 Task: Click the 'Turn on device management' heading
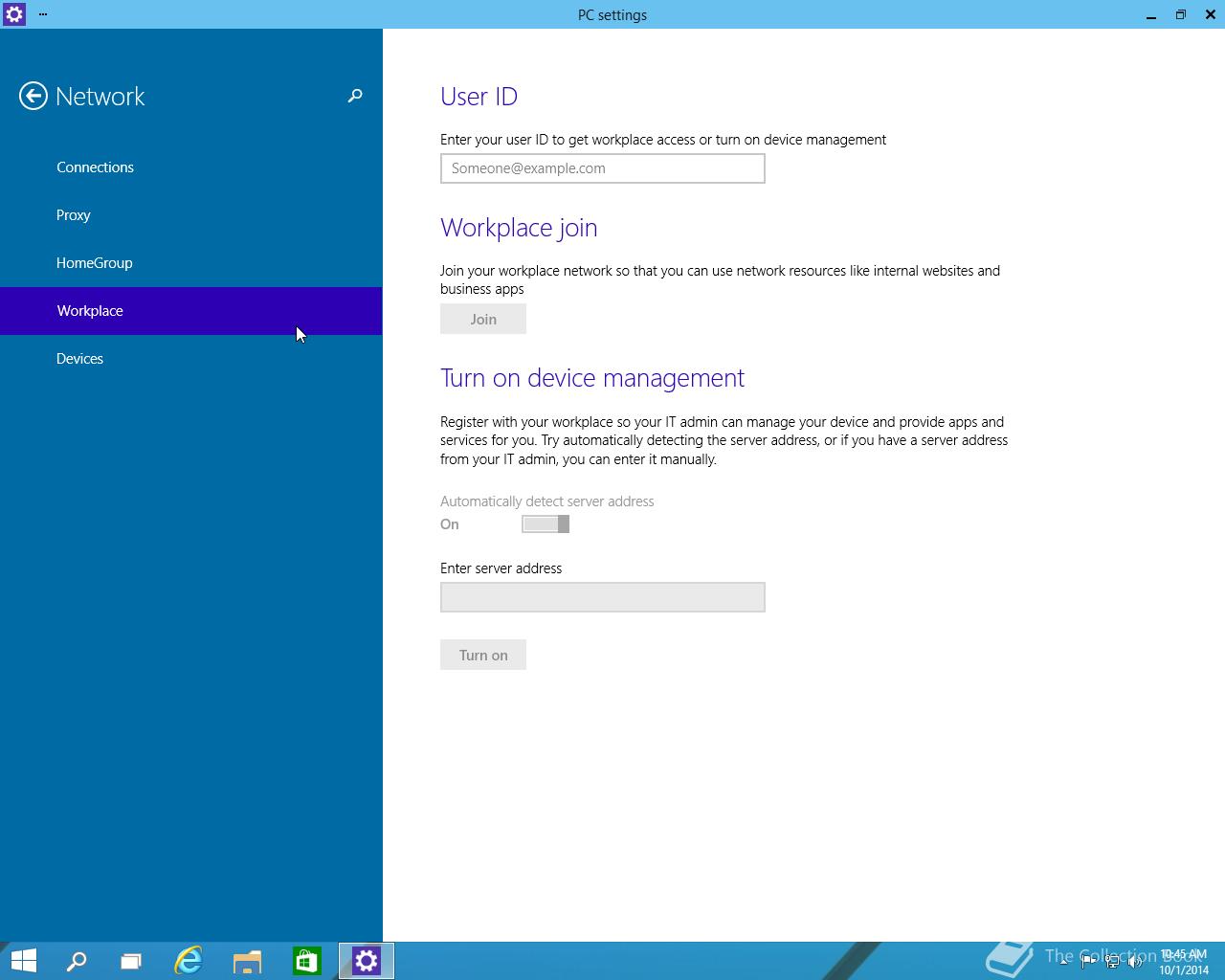pyautogui.click(x=592, y=378)
